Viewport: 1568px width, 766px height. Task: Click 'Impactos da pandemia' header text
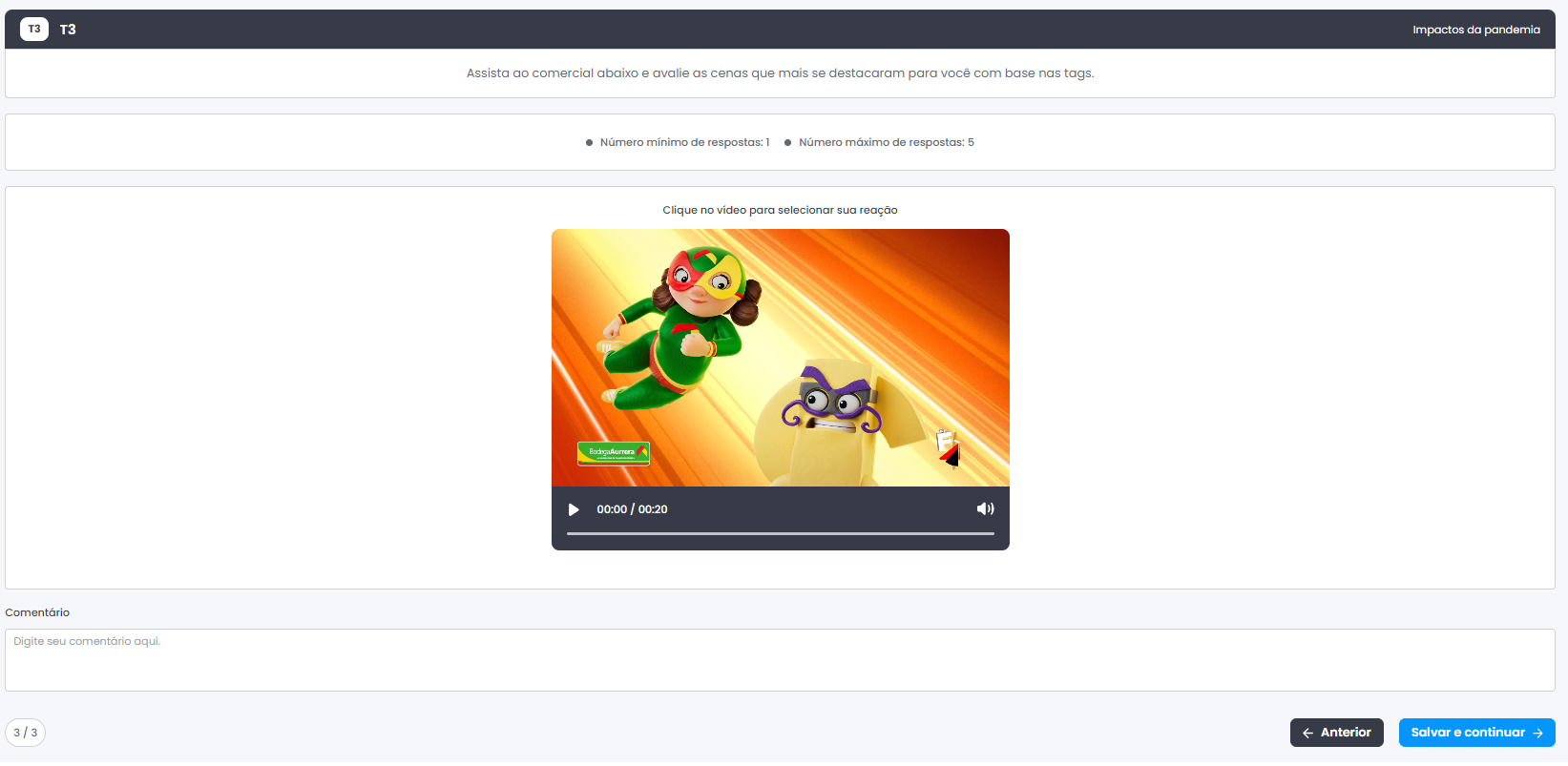click(1476, 30)
